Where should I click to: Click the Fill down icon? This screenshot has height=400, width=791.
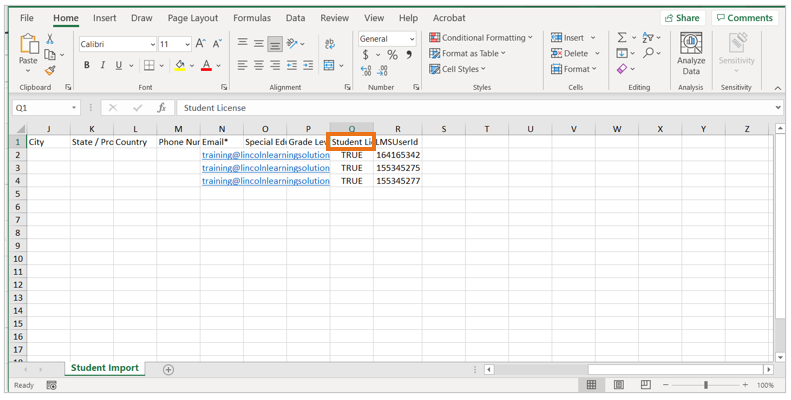[622, 53]
